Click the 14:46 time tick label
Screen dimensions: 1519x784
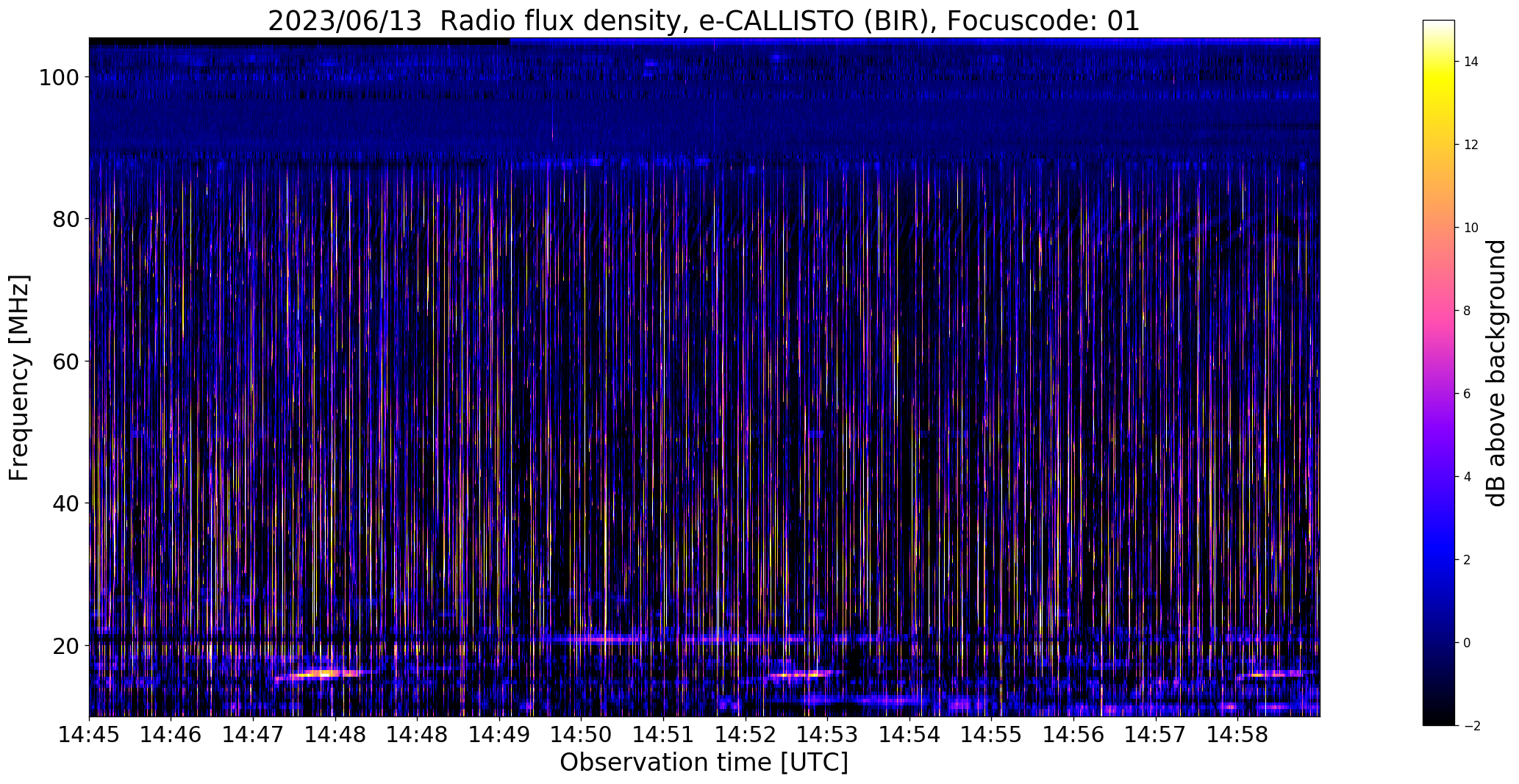171,734
